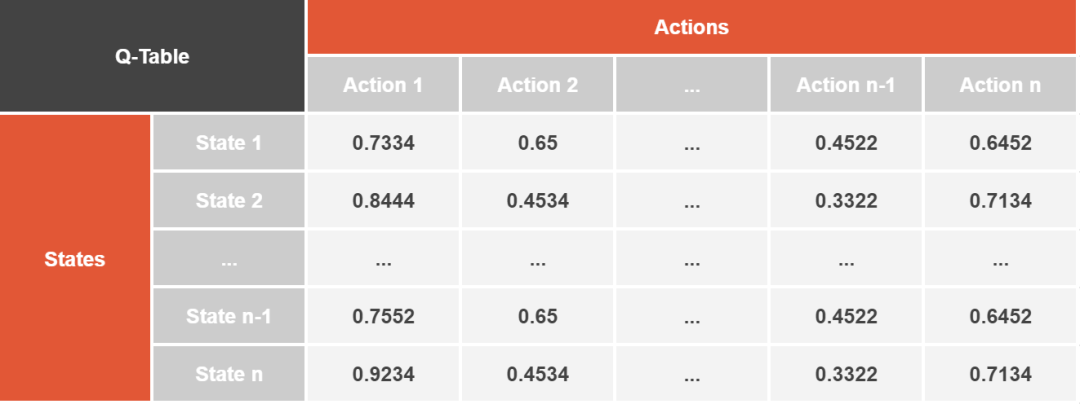Select the State 1 row header
Screen dimensions: 1080x404
click(229, 143)
